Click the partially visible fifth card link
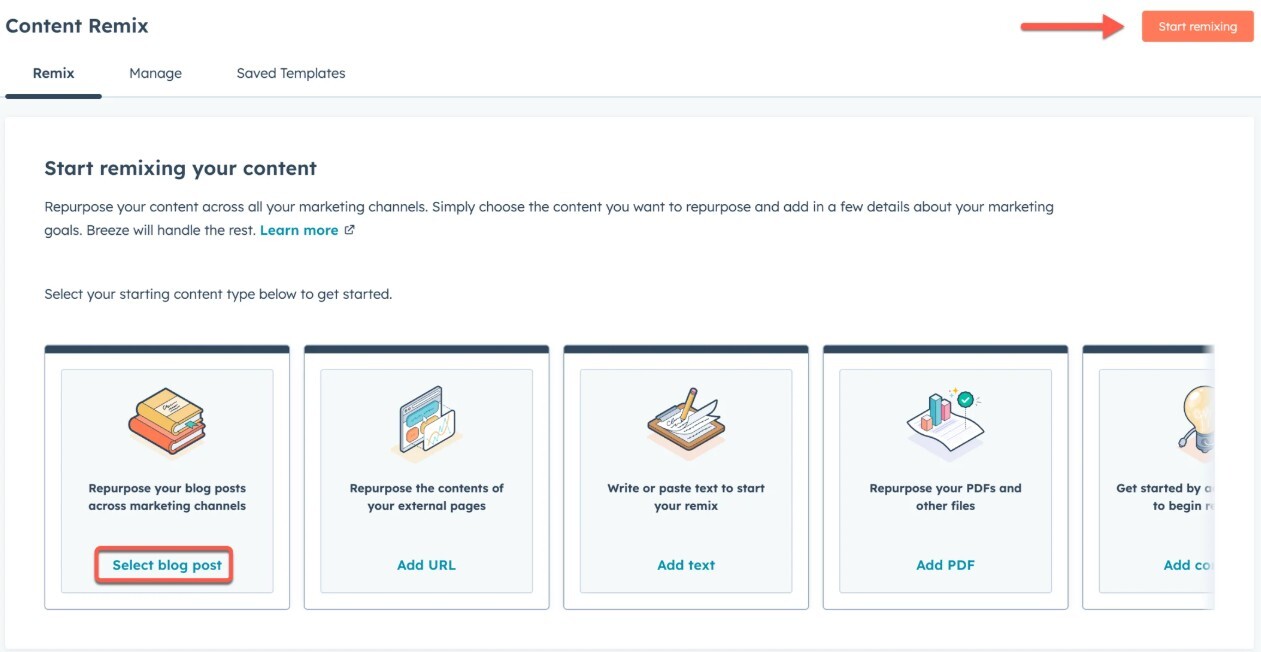Viewport: 1261px width, 652px height. point(1188,565)
